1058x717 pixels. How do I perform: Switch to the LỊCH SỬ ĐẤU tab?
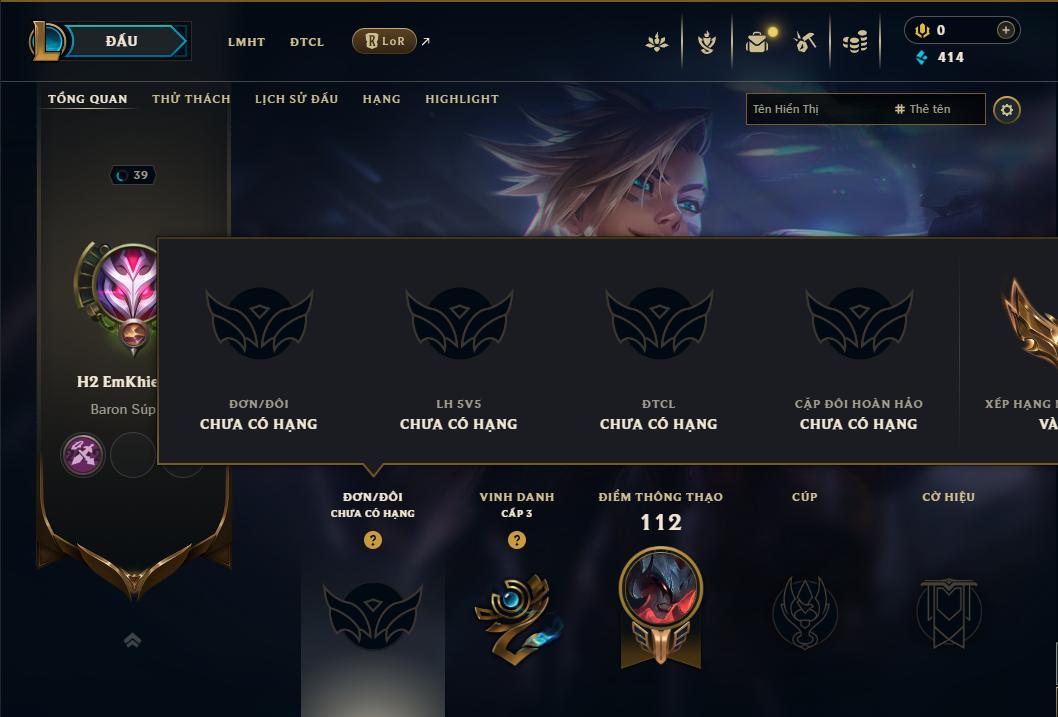(x=296, y=98)
